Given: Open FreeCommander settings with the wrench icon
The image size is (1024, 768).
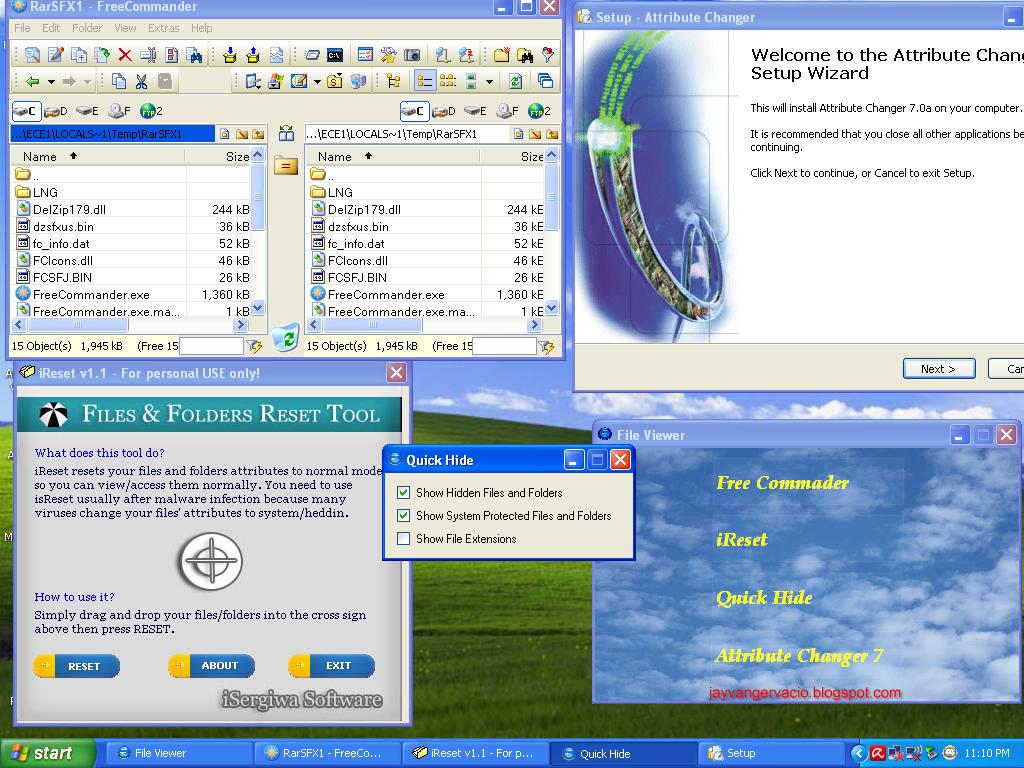Looking at the screenshot, I should tap(387, 55).
